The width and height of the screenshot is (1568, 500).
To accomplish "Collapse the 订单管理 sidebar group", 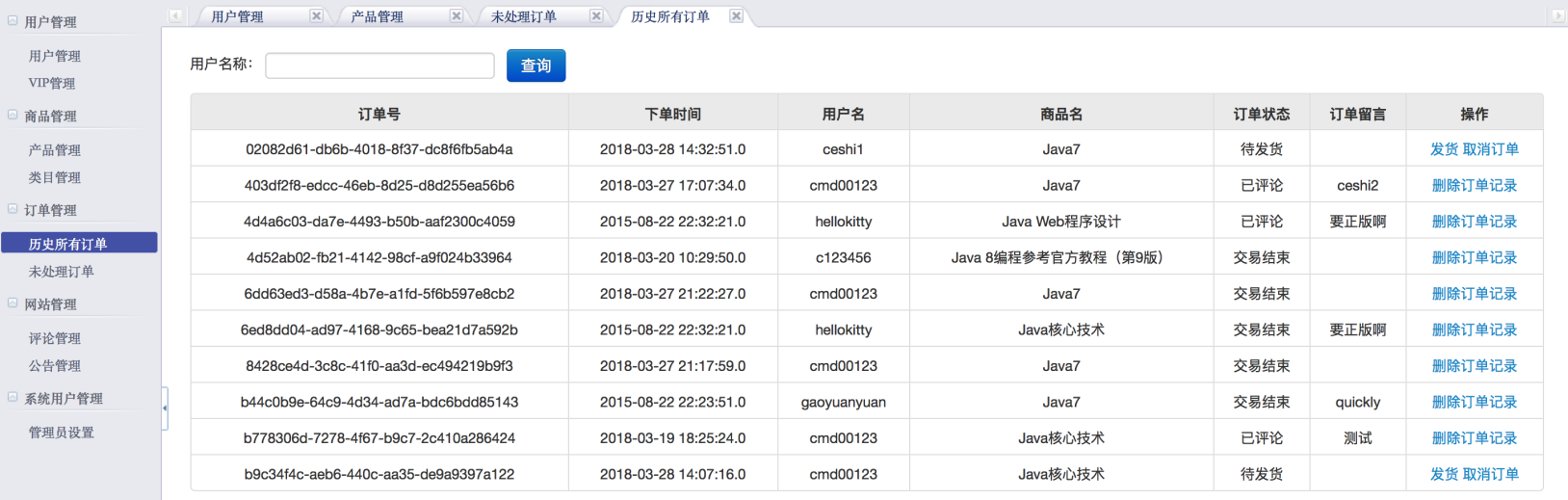I will click(13, 209).
